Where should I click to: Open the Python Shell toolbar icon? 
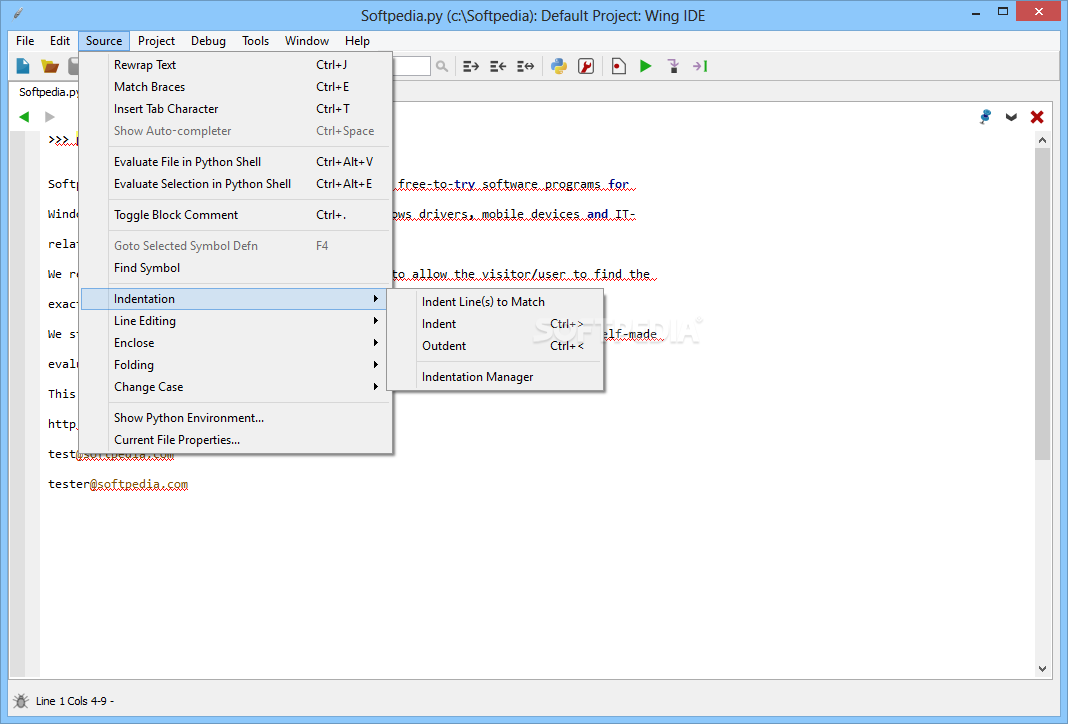tap(559, 66)
